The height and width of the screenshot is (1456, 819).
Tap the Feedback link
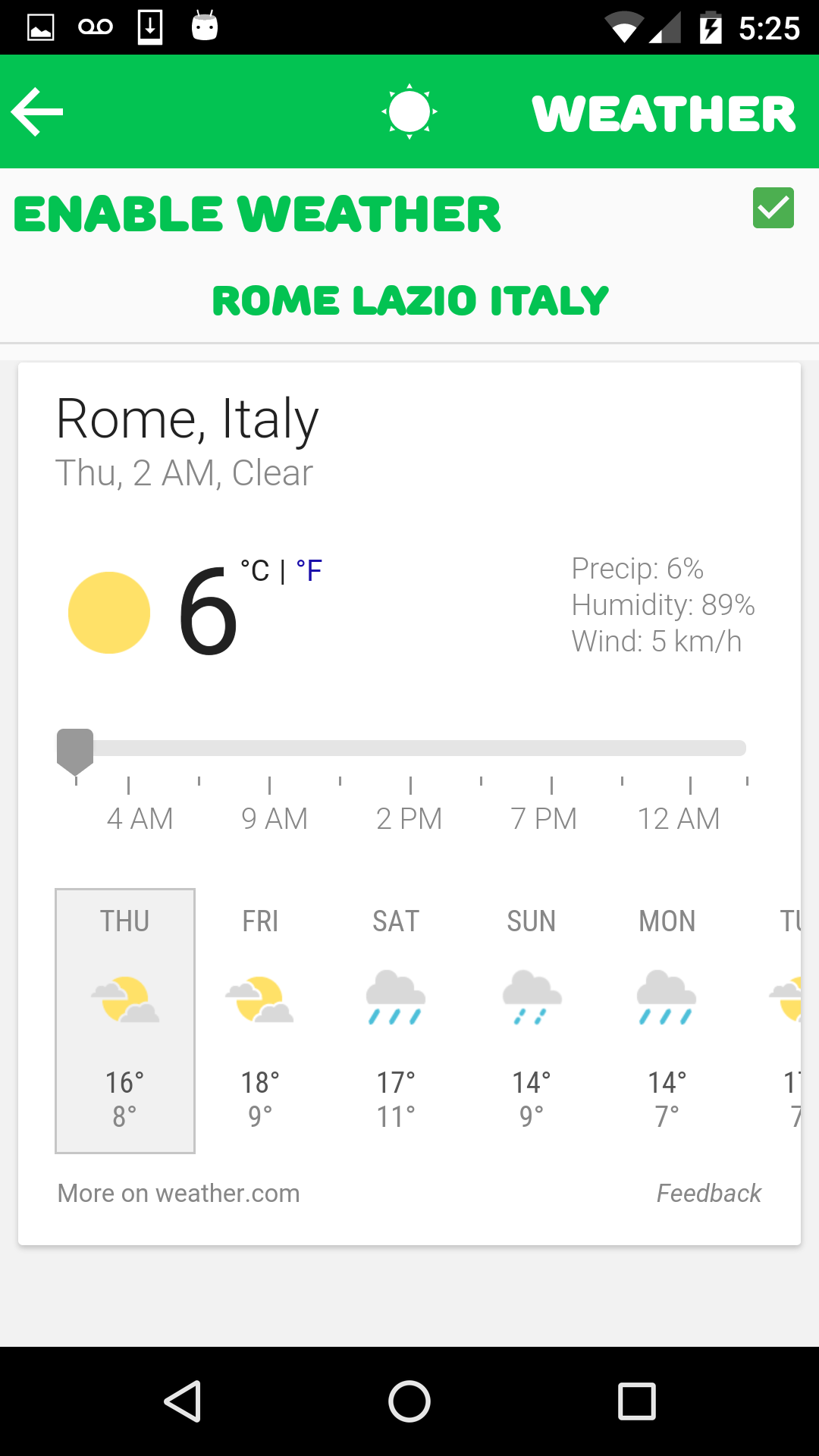708,1193
